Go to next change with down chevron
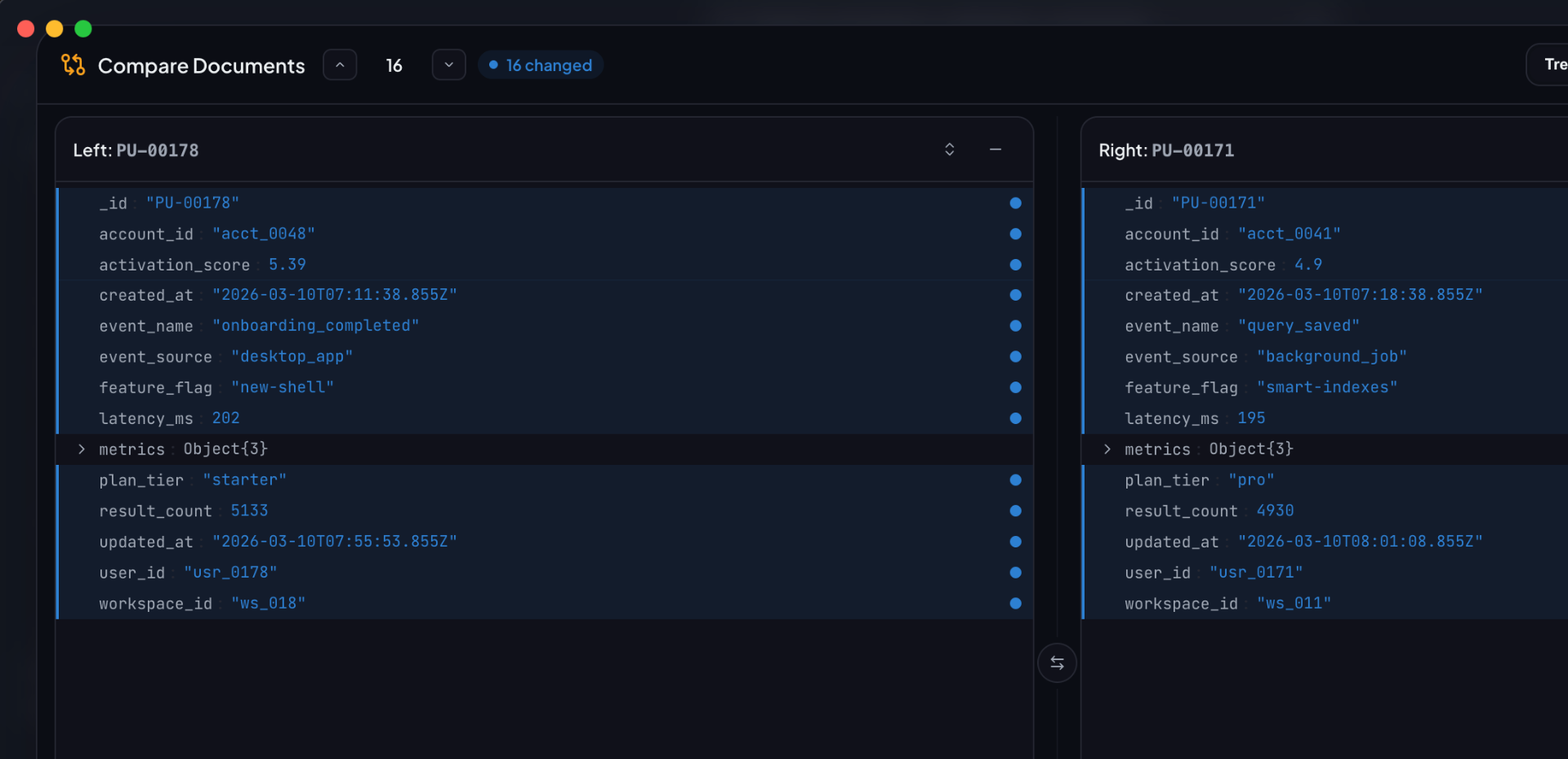 448,65
